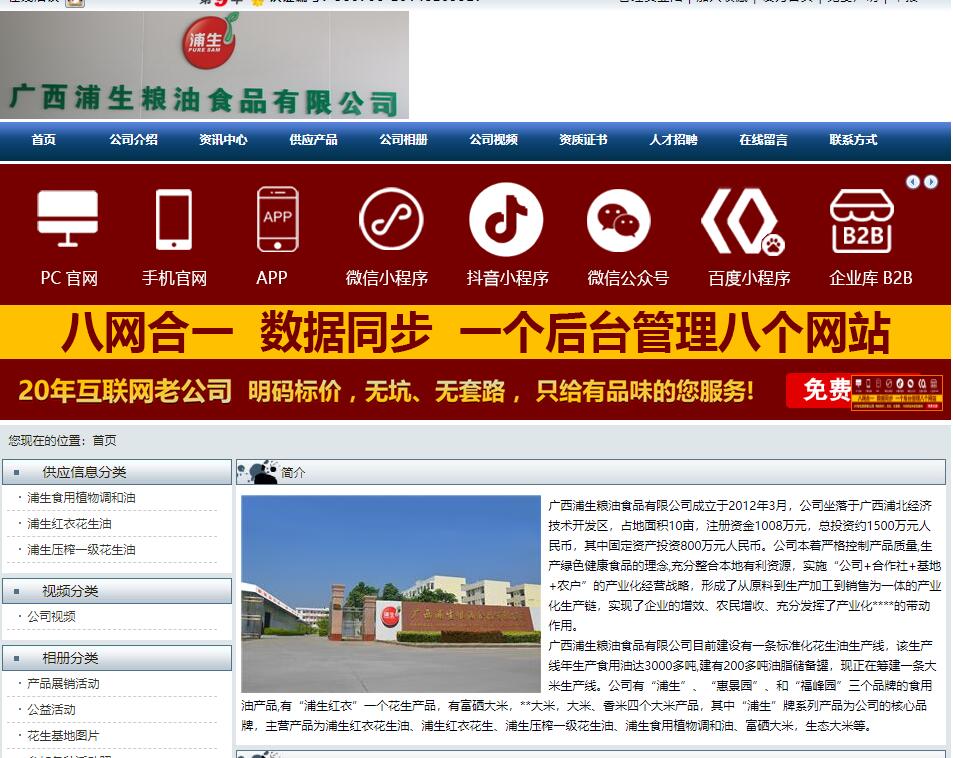Click the 百度小程序 icon

tap(743, 221)
